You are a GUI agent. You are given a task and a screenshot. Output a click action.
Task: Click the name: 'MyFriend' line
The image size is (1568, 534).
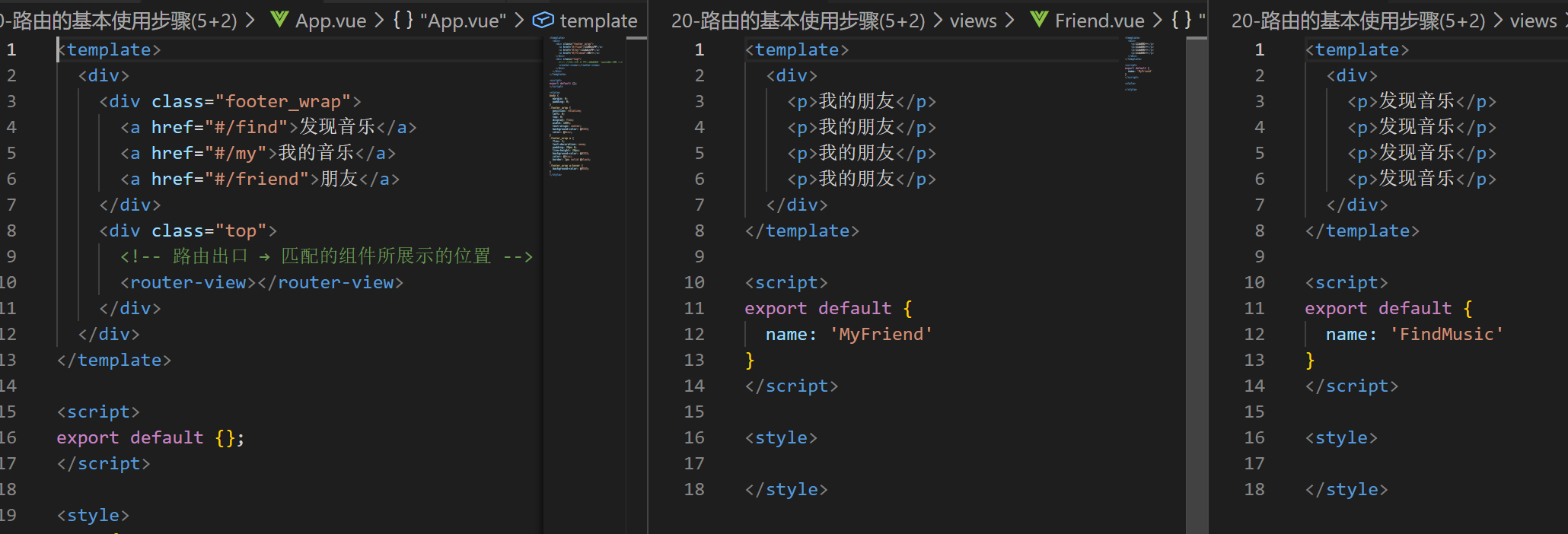pyautogui.click(x=849, y=334)
